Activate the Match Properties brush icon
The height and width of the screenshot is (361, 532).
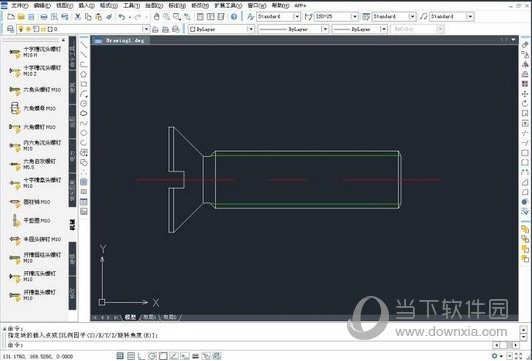point(109,17)
